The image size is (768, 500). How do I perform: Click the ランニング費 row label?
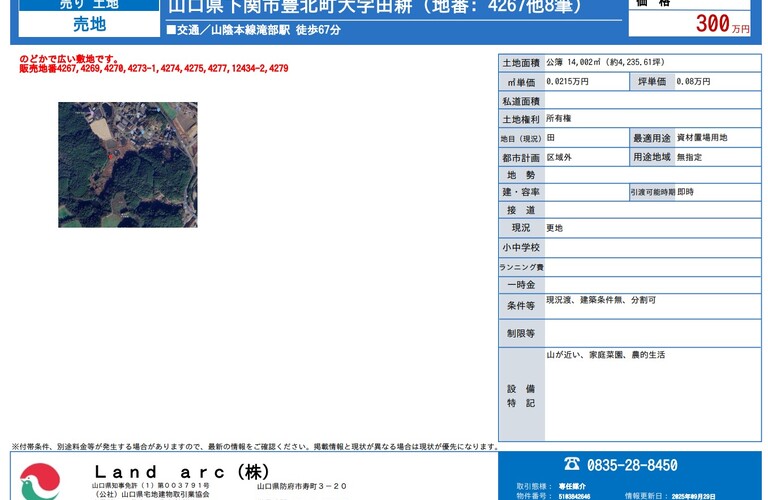tap(521, 267)
